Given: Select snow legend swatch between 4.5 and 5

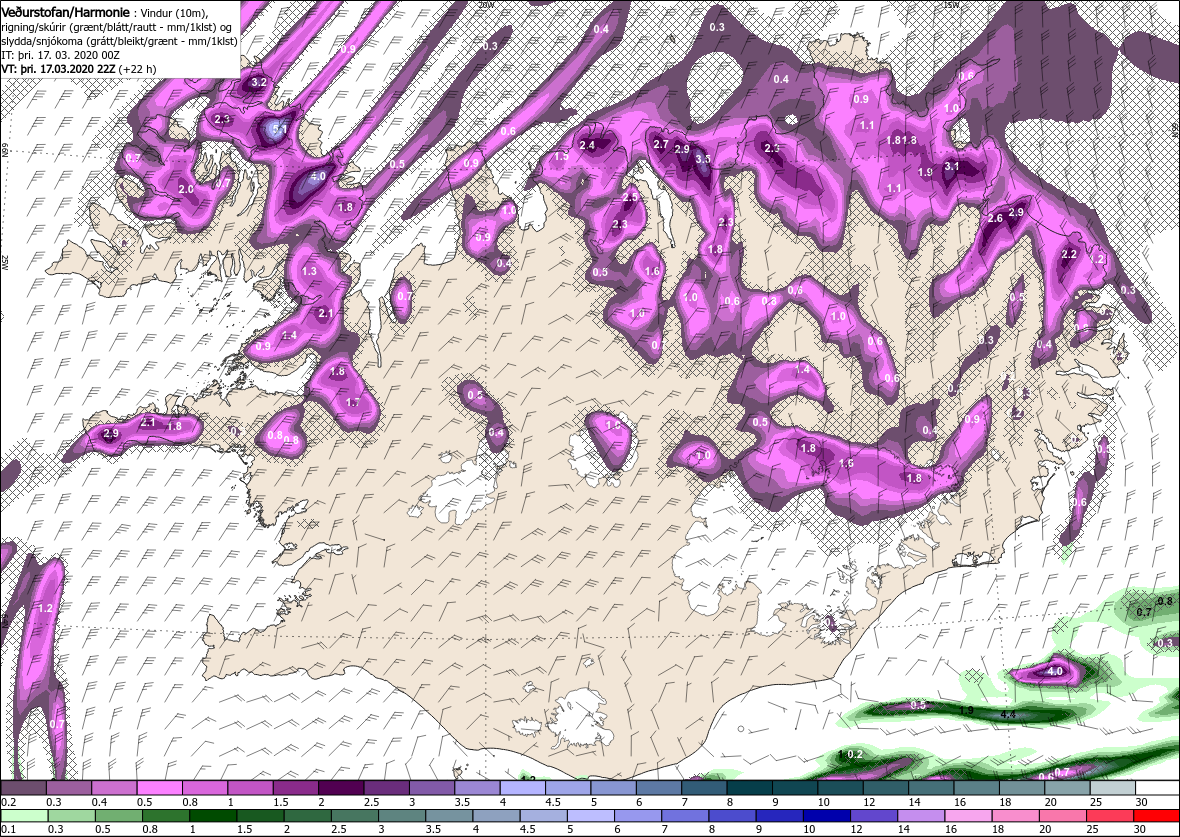Looking at the screenshot, I should click(x=567, y=788).
